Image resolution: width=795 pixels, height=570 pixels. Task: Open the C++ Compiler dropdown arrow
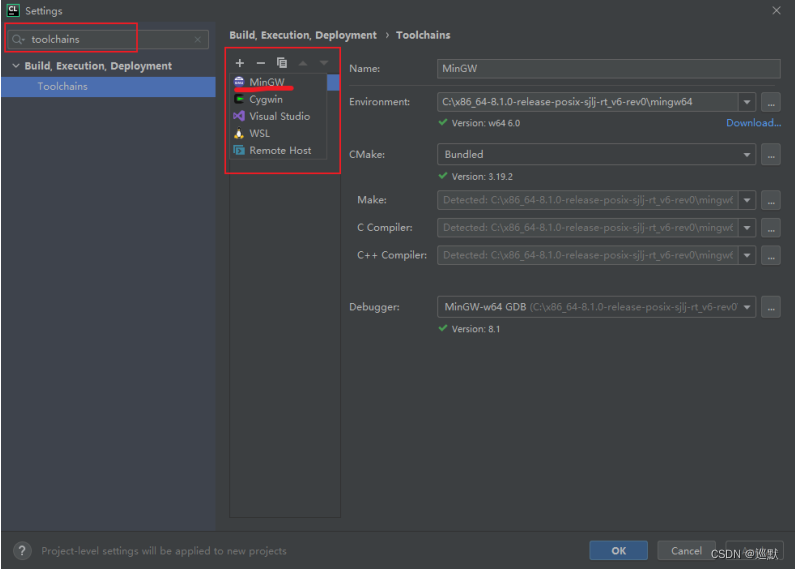click(x=747, y=255)
